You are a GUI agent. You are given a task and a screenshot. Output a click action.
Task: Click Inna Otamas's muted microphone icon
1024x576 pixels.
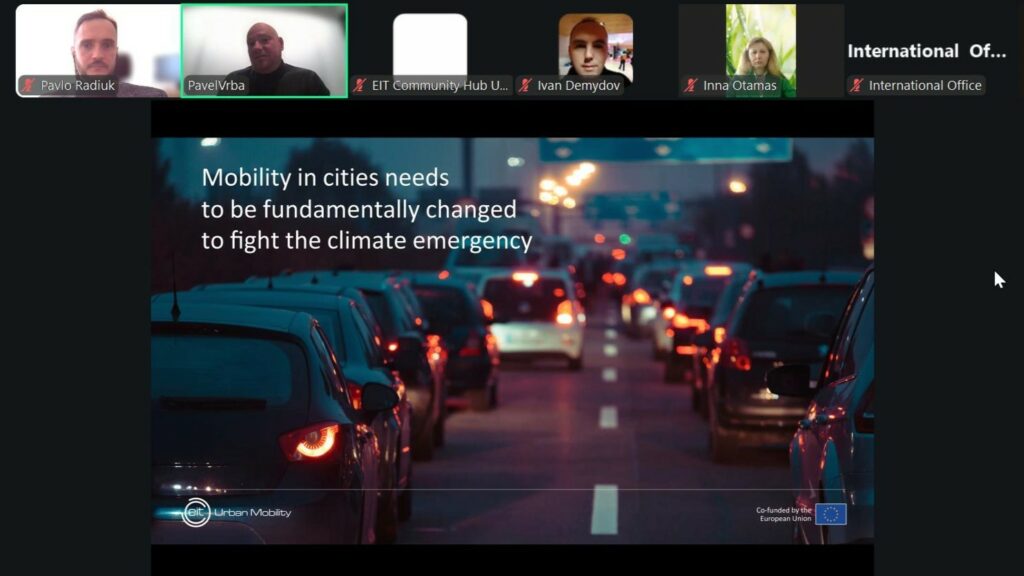coord(691,86)
